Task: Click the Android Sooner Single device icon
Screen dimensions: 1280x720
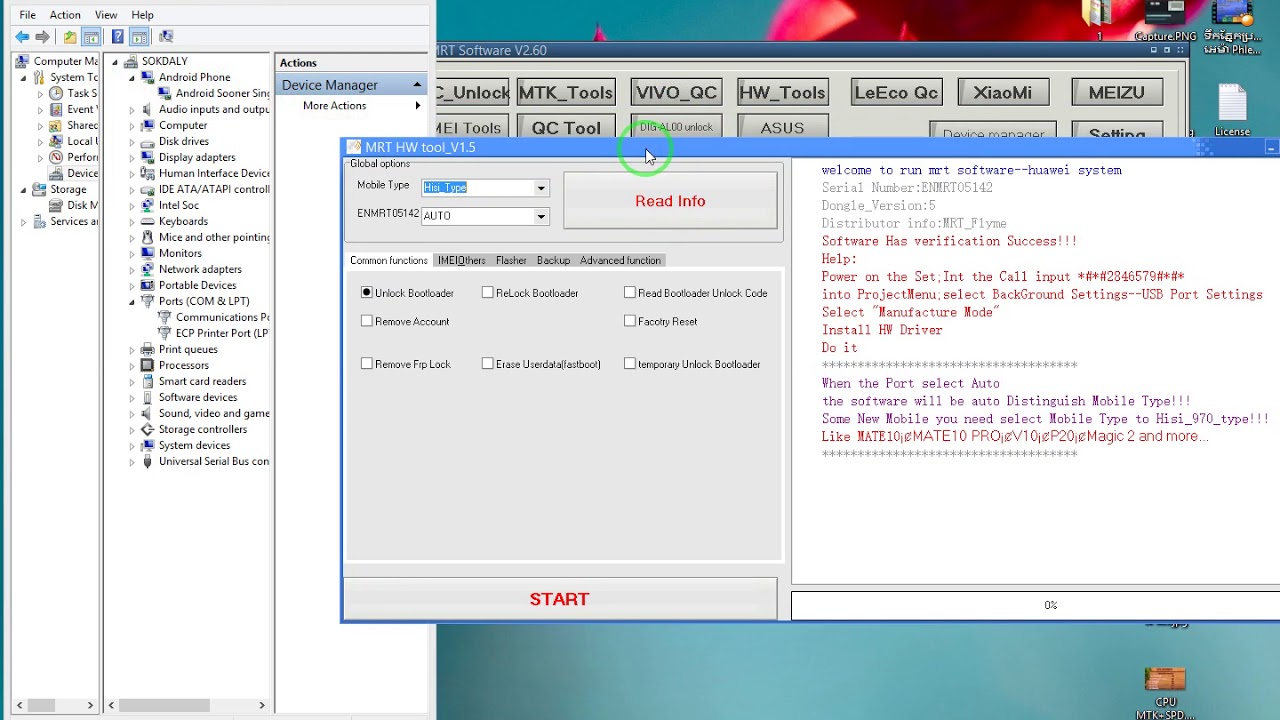Action: coord(164,93)
